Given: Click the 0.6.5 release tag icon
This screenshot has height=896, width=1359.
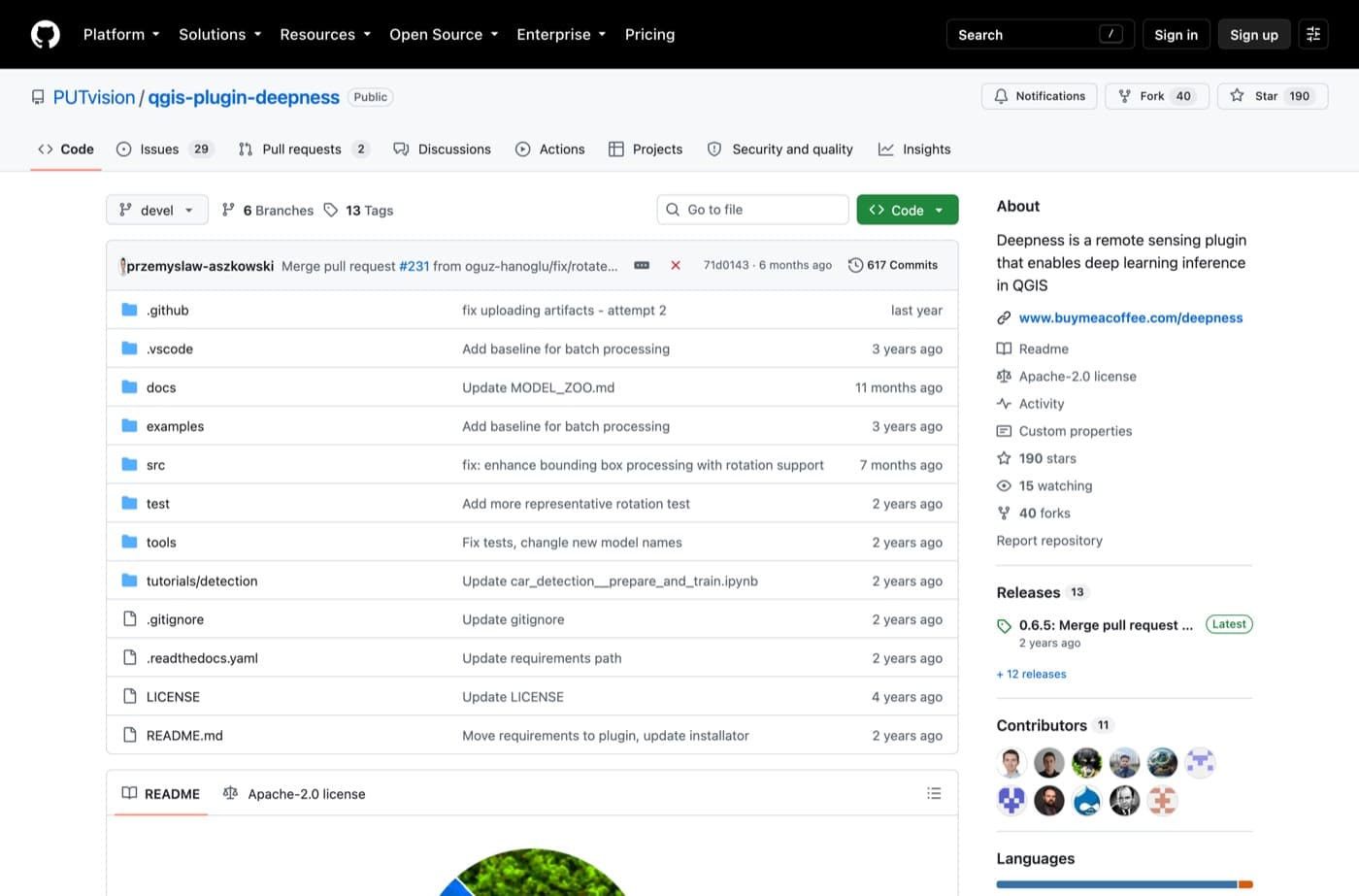Looking at the screenshot, I should pos(1004,626).
